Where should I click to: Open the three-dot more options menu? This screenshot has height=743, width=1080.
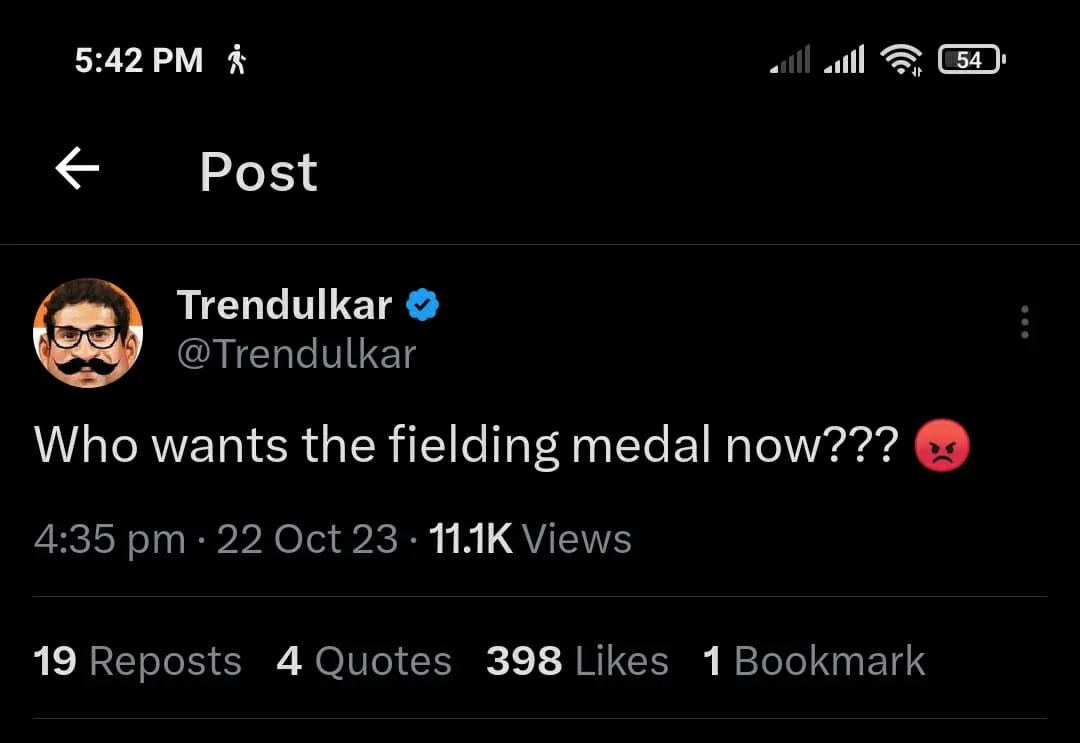[1024, 322]
